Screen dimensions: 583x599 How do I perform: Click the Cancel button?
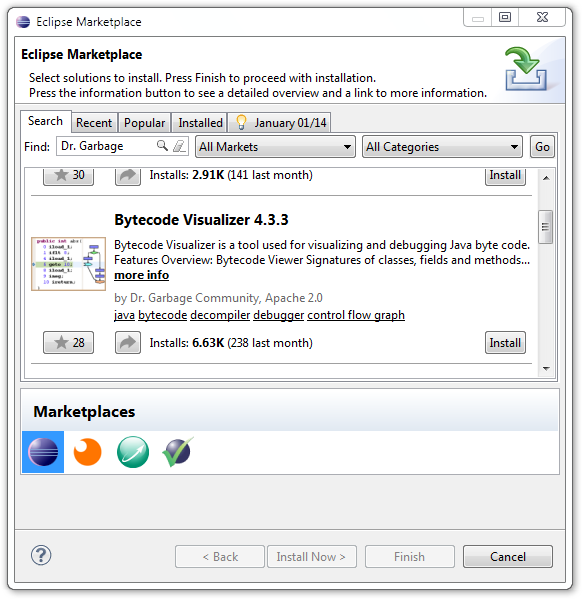pos(508,557)
